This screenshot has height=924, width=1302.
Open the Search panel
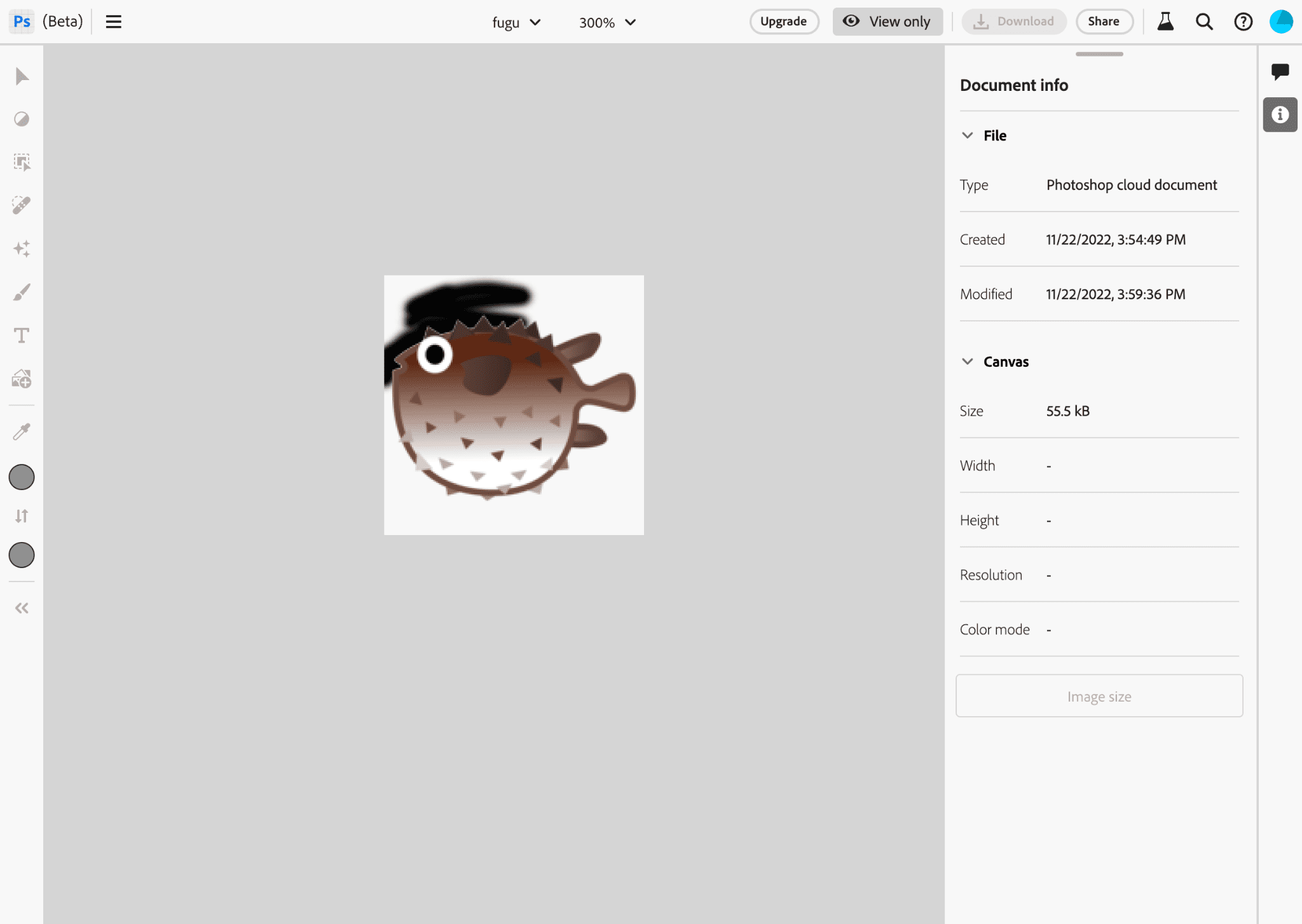click(1205, 22)
